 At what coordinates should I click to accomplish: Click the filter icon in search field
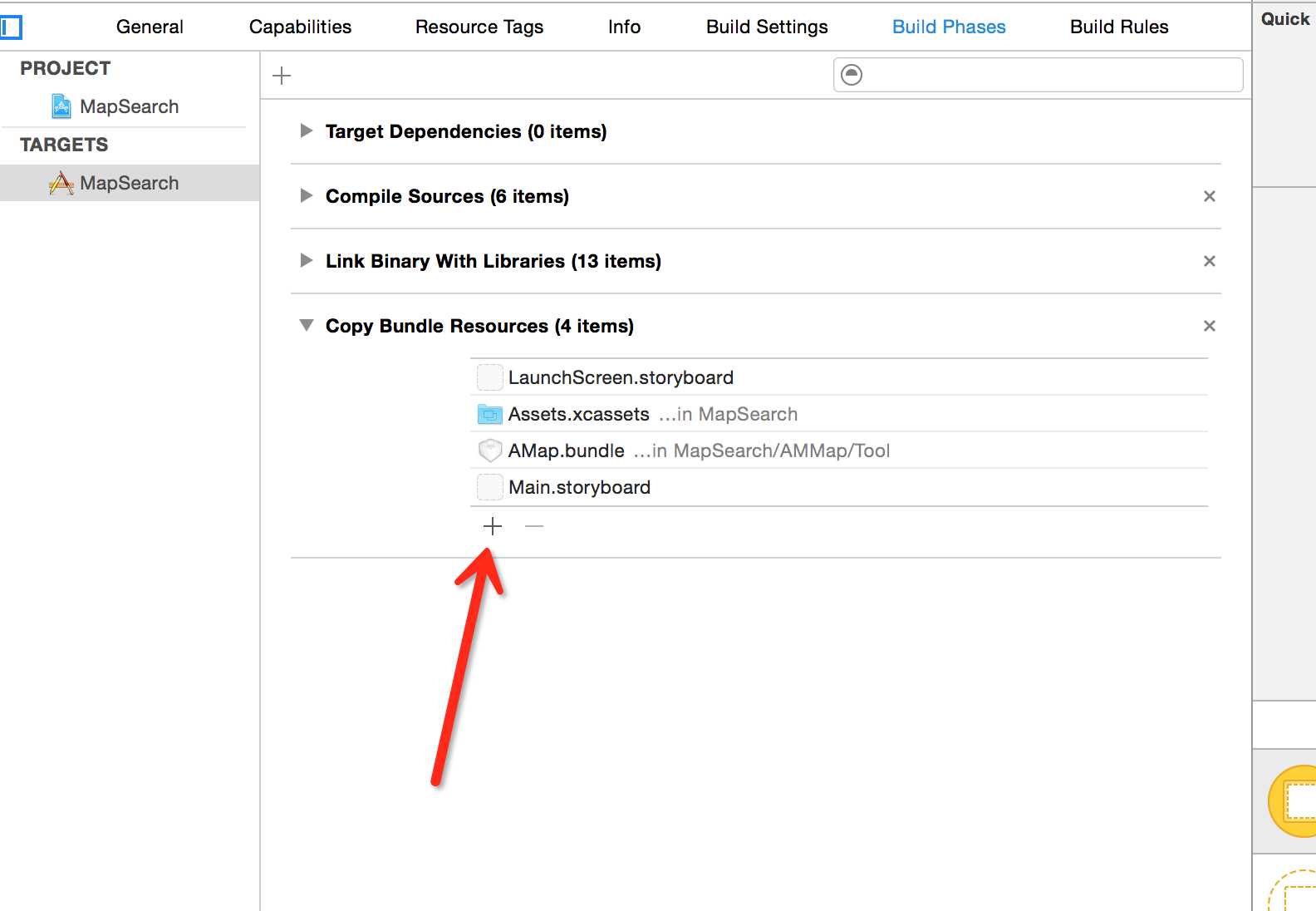[852, 75]
